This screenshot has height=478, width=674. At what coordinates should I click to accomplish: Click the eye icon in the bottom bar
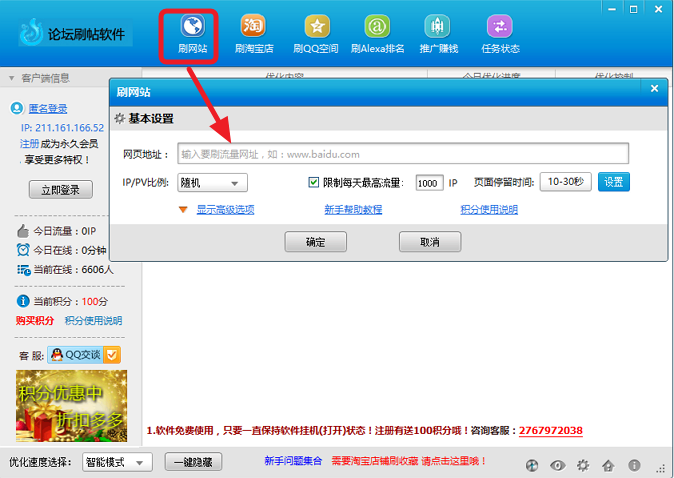pos(558,465)
